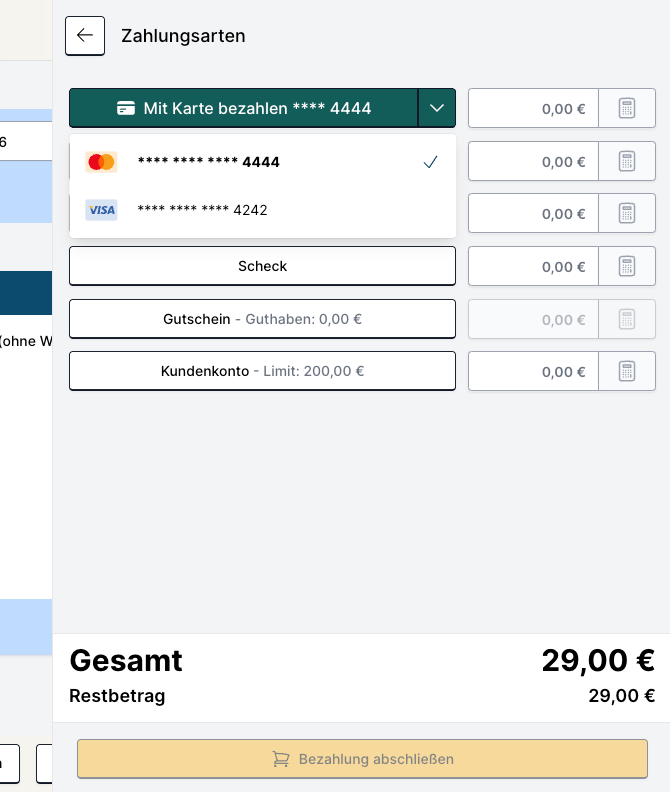
Task: Choose the Visa card ending 4242
Action: [203, 210]
